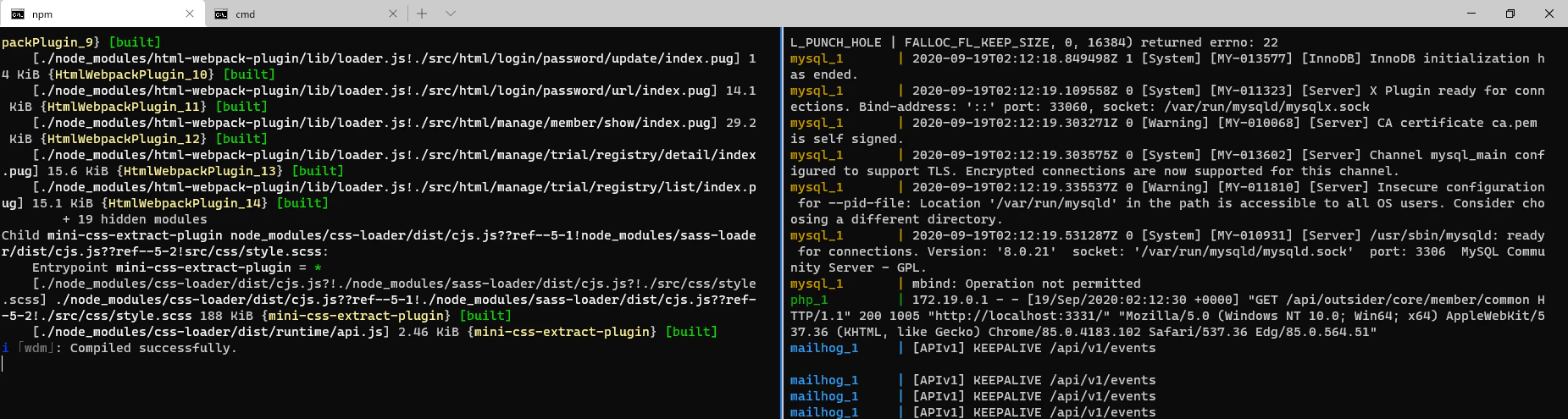
Task: Switch to the cmd terminal tab
Action: (305, 14)
